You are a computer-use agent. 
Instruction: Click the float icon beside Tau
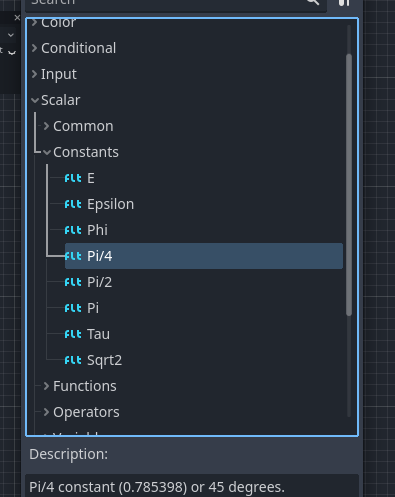click(73, 334)
